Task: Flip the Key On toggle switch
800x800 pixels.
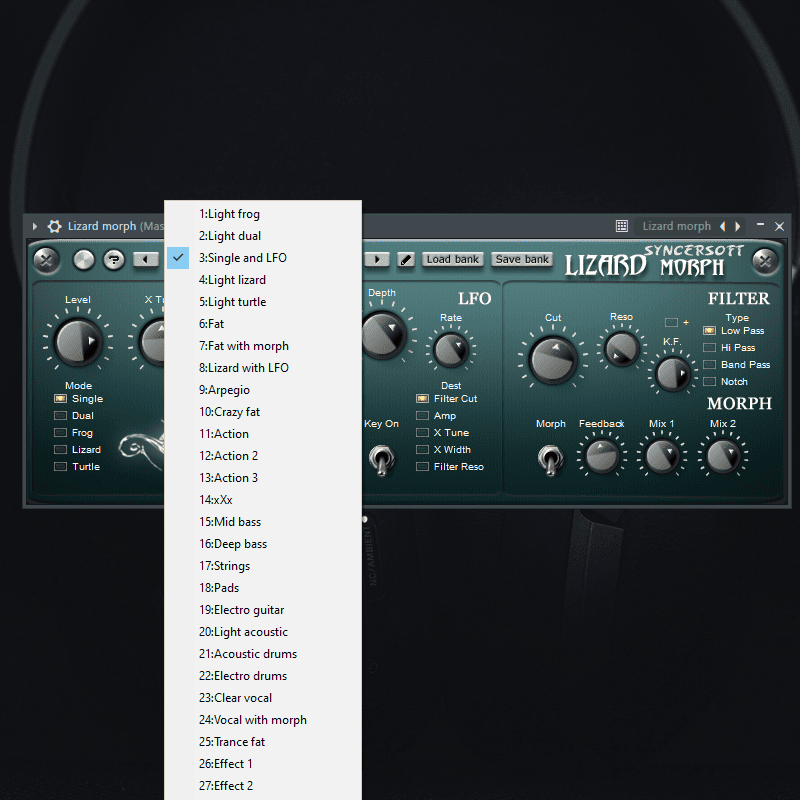Action: [x=382, y=459]
